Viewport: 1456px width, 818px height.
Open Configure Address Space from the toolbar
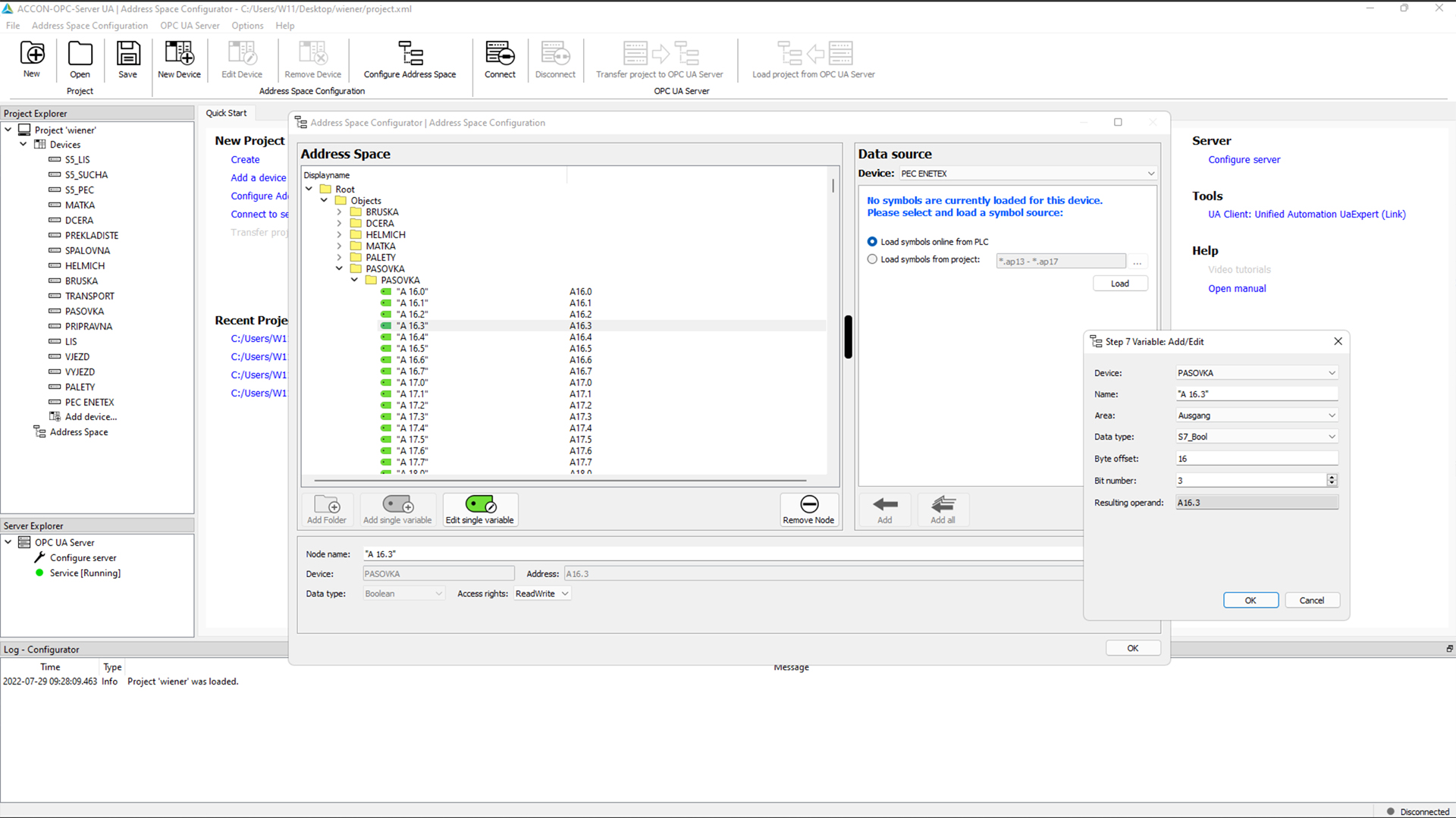point(409,59)
